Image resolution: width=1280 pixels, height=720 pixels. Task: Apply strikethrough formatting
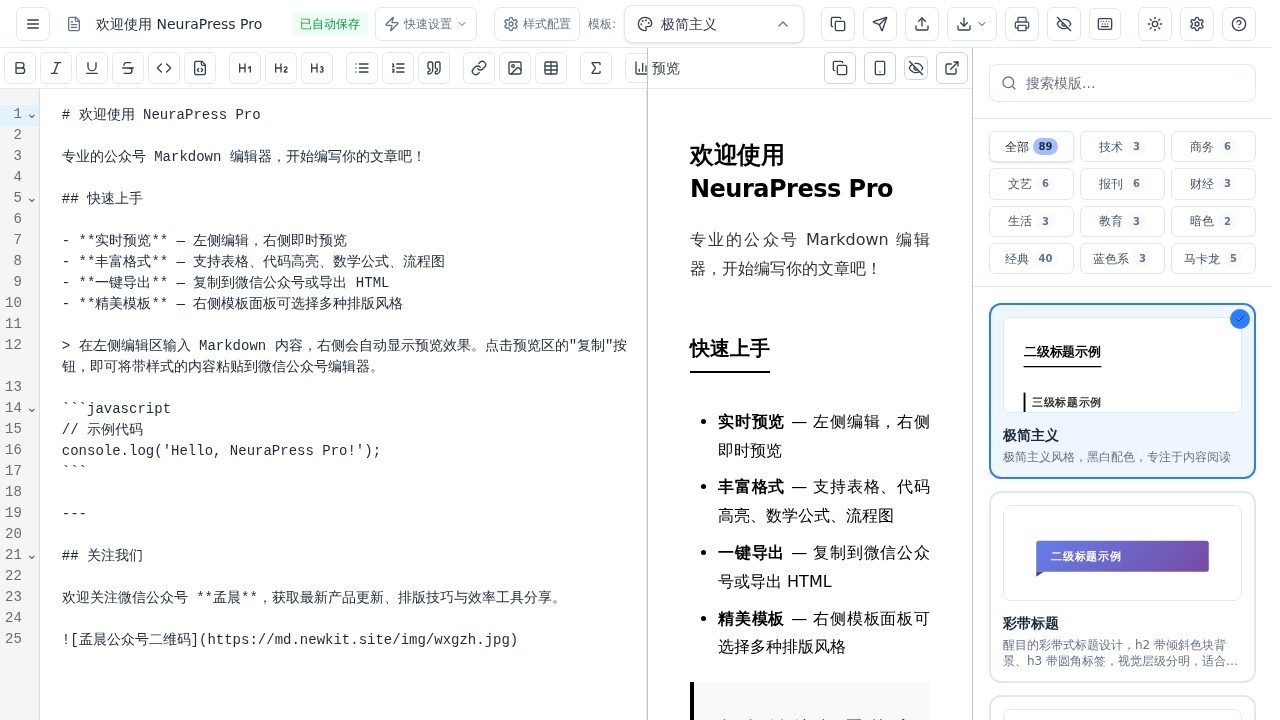click(x=128, y=68)
